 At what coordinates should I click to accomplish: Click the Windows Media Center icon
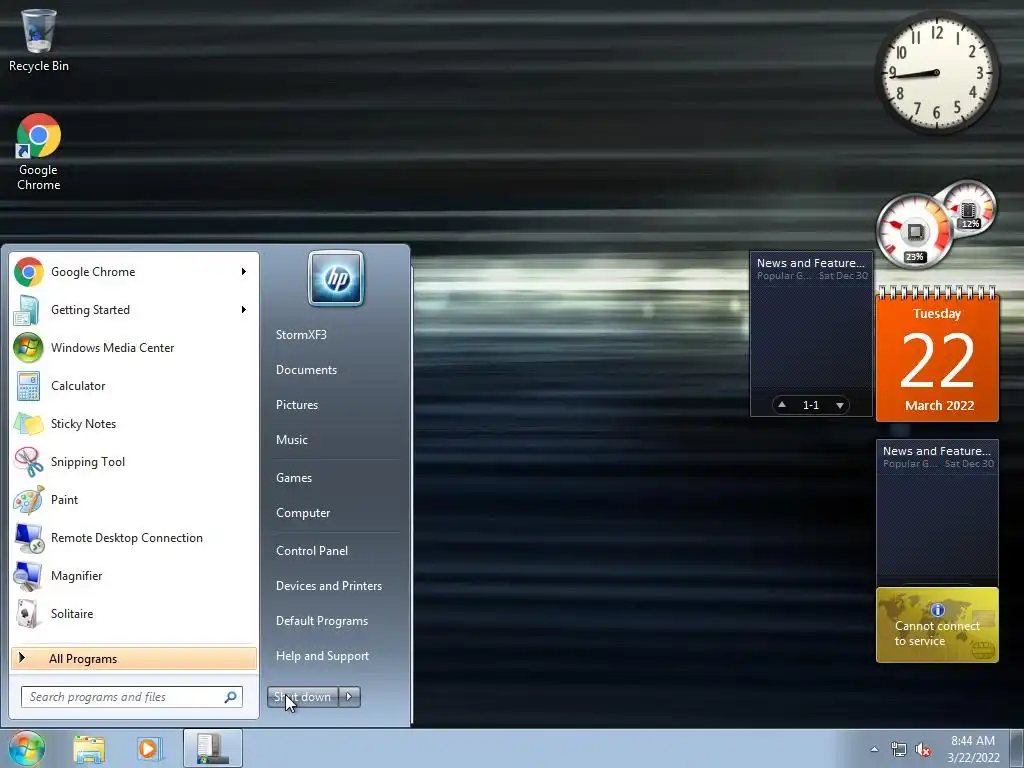point(28,347)
